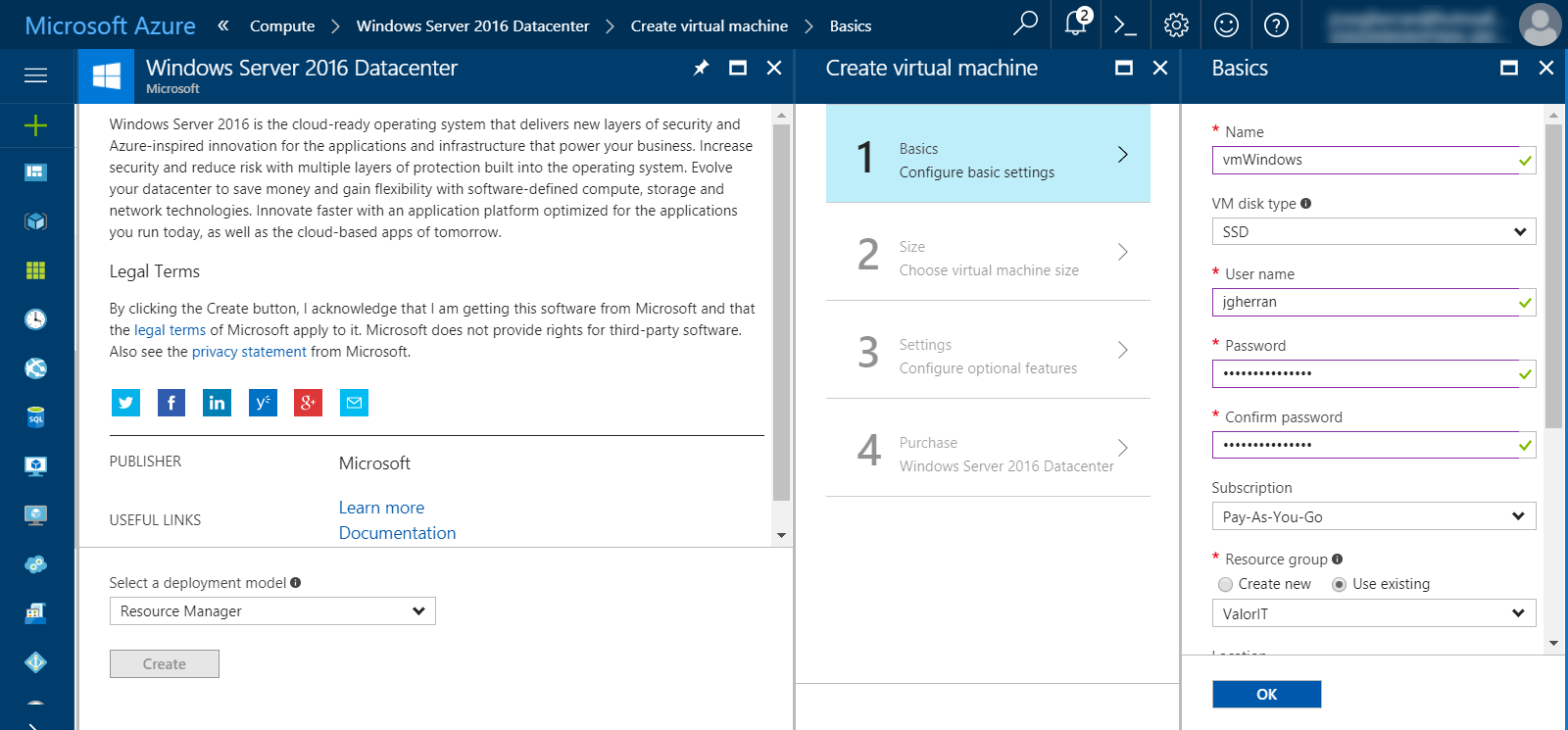Go to Compute in breadcrumb
This screenshot has height=730, width=1568.
(282, 25)
